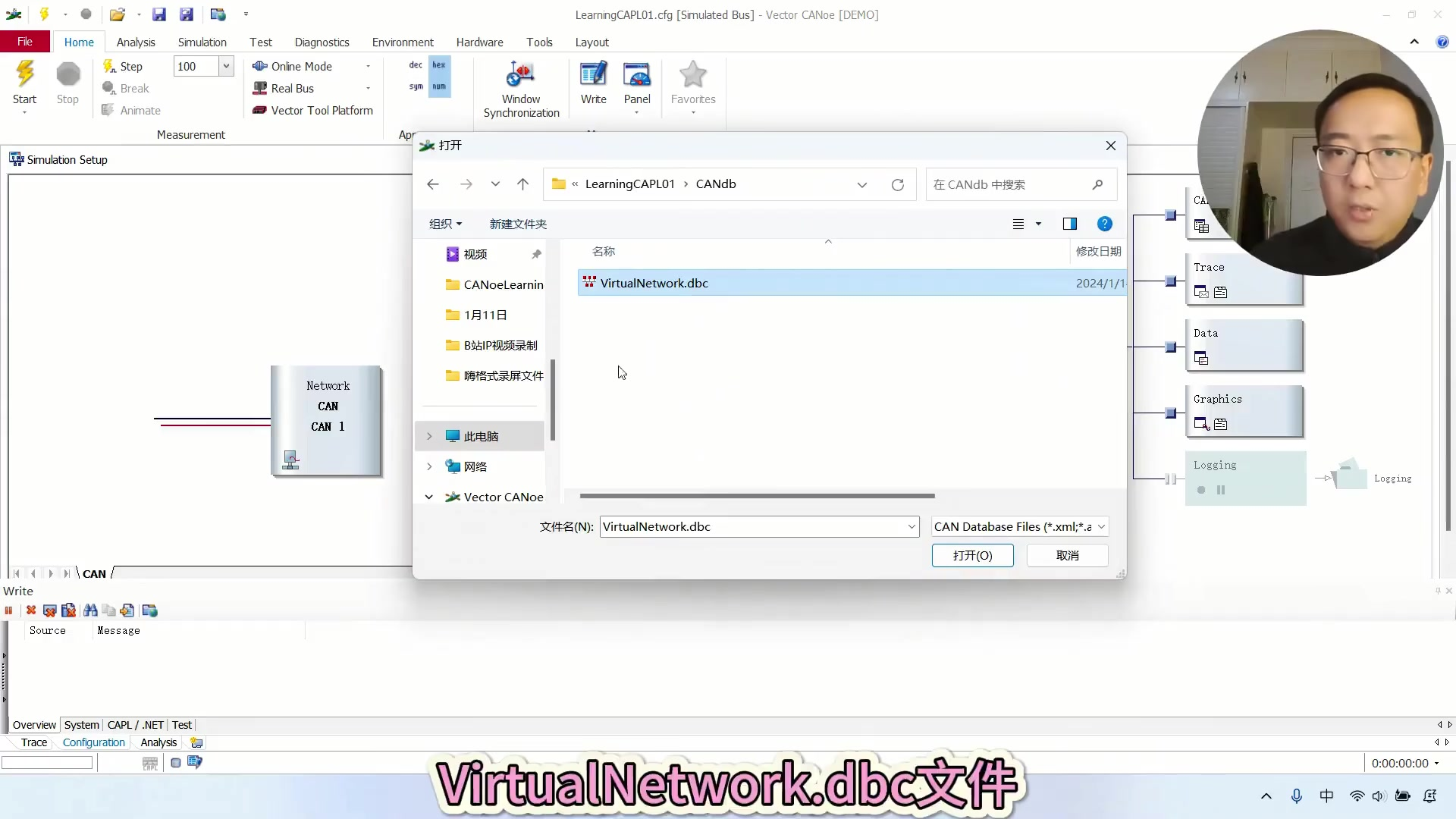Click refresh icon beside the path bar
The height and width of the screenshot is (819, 1456).
pos(898,184)
